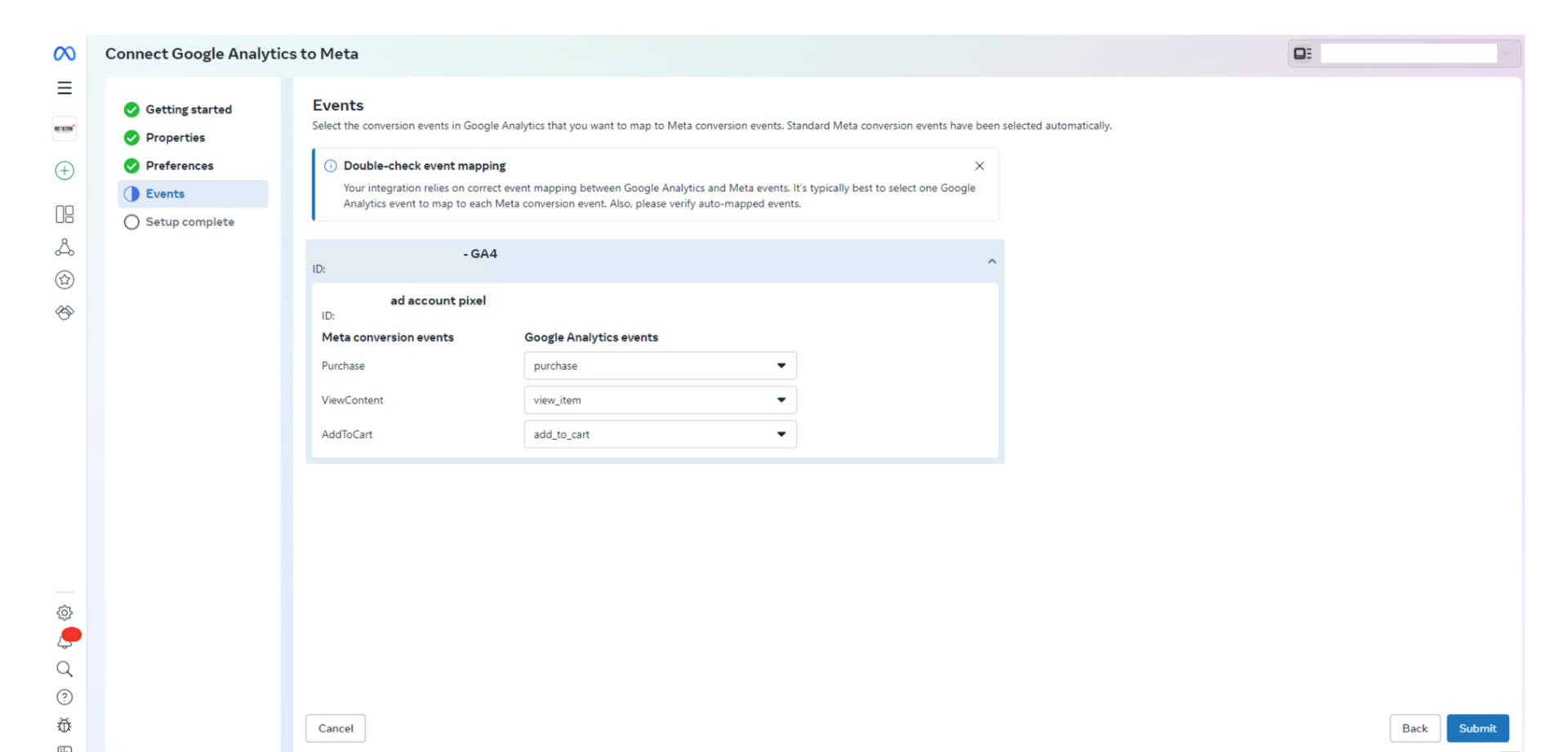Viewport: 1568px width, 752px height.
Task: Click the Events page heading
Action: pyautogui.click(x=338, y=105)
